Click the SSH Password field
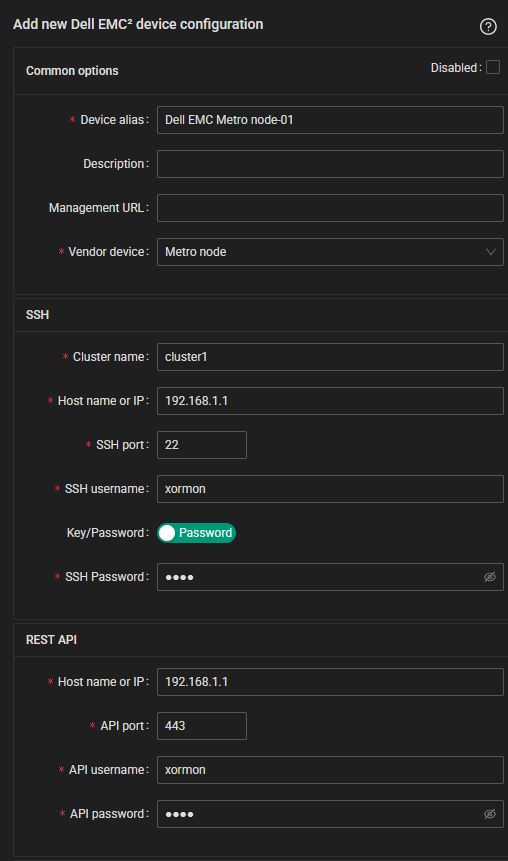 click(330, 577)
